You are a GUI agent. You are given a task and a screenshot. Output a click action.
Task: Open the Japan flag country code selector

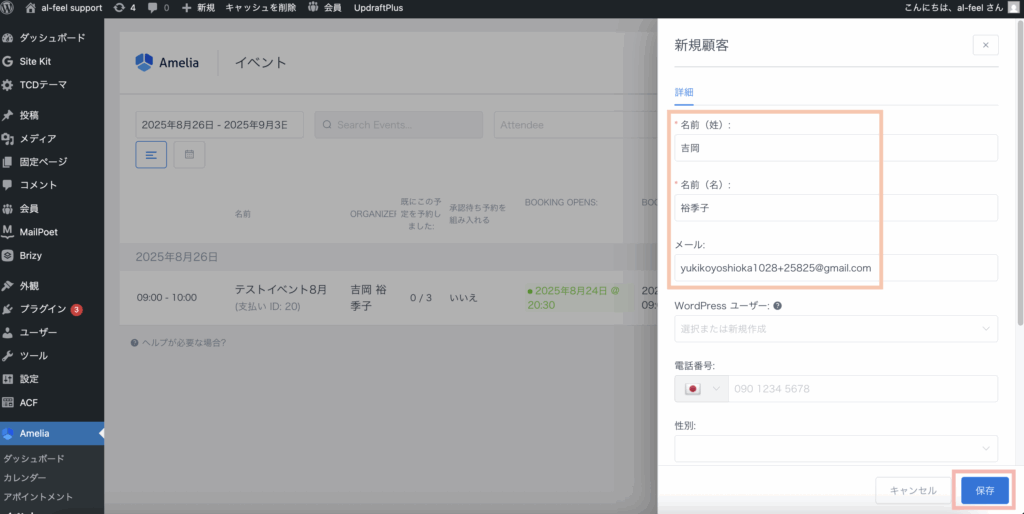pyautogui.click(x=701, y=388)
